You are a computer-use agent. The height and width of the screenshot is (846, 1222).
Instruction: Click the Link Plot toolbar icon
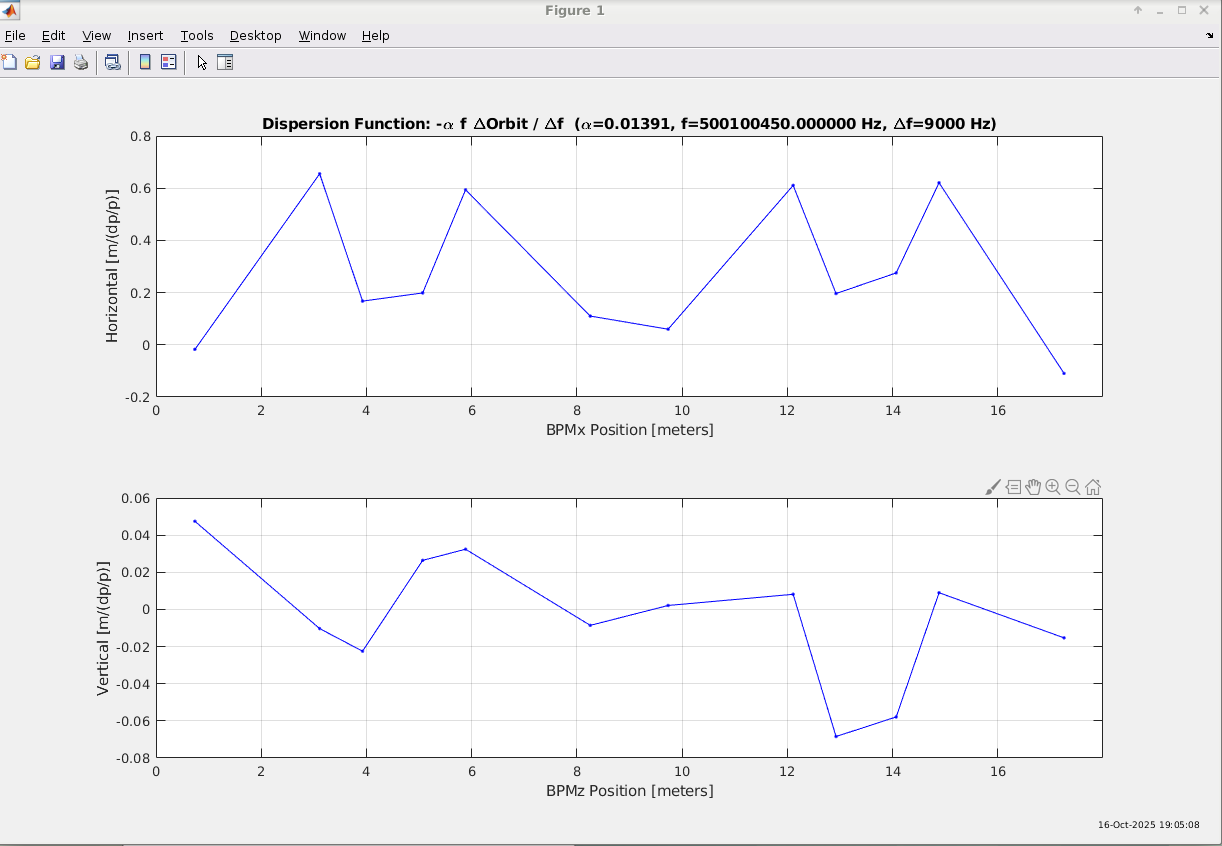[113, 62]
